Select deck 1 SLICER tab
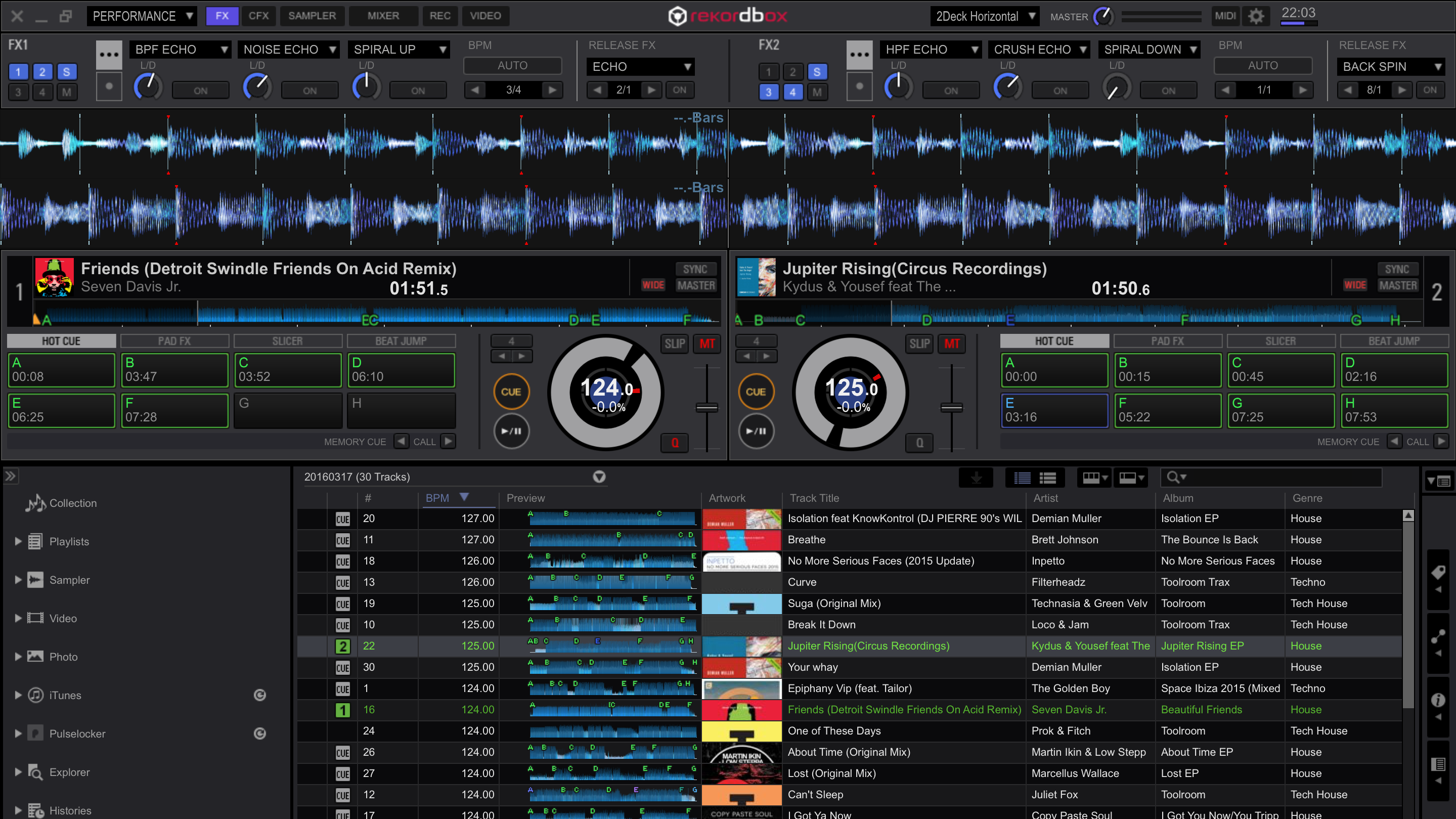 coord(287,341)
